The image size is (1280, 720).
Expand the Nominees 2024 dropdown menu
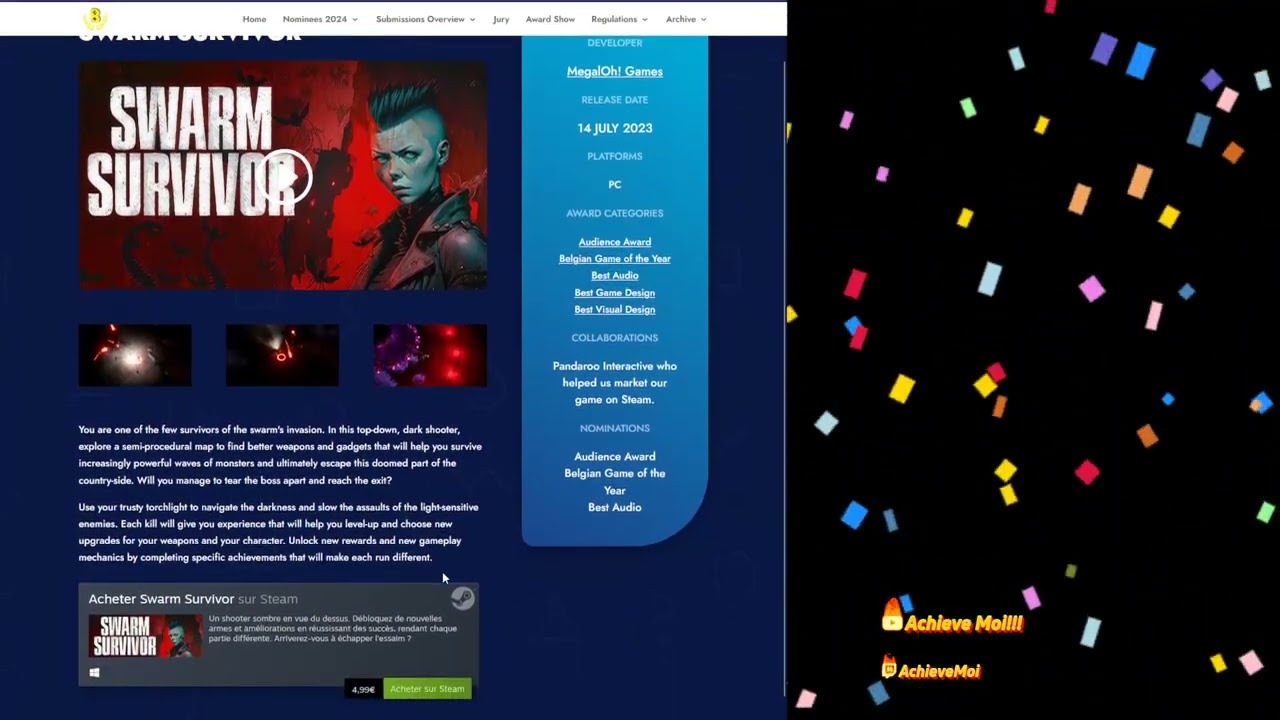320,19
